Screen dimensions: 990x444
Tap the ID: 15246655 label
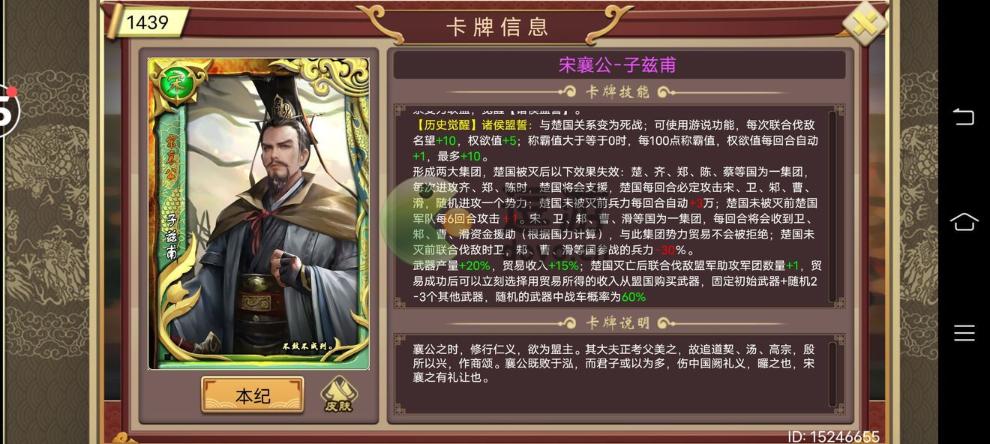(x=833, y=436)
